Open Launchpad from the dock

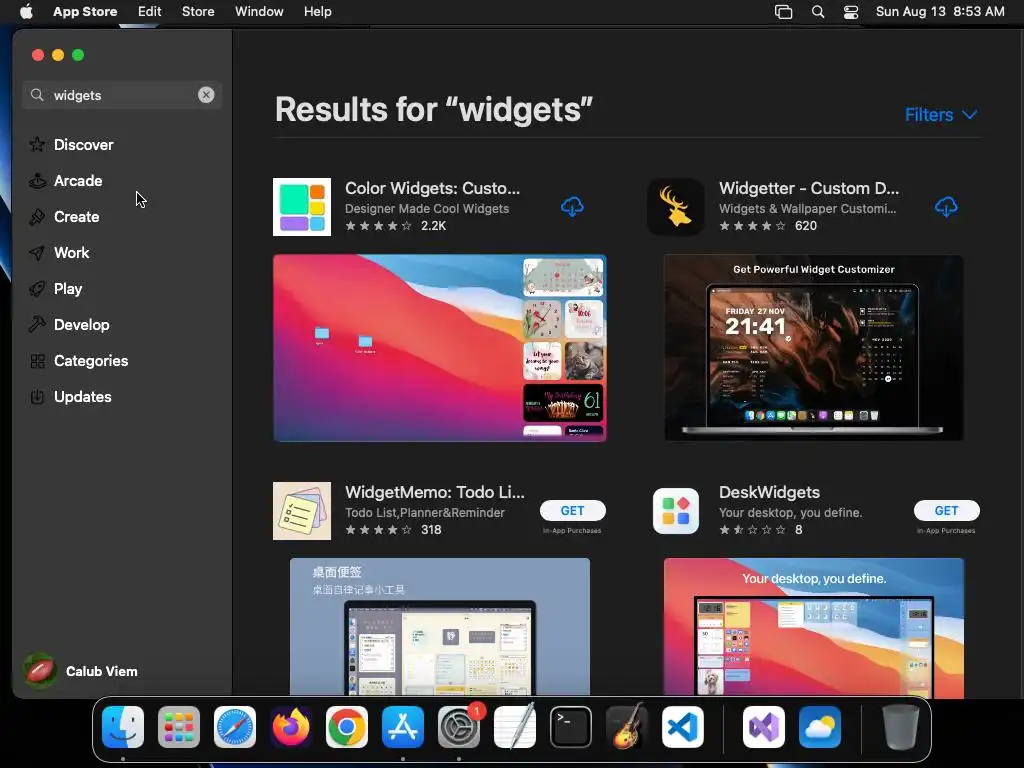[x=179, y=727]
